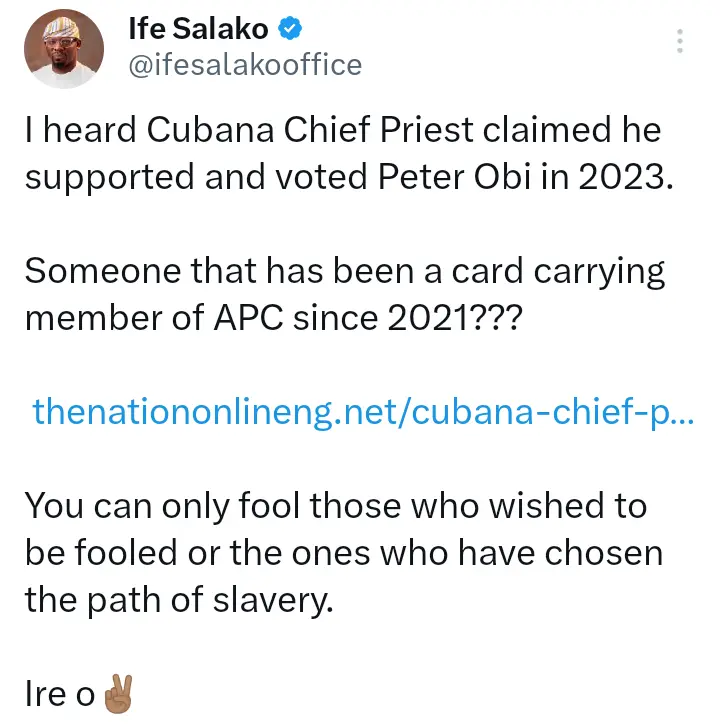Click the blue verified badge
The image size is (720, 728).
tap(290, 30)
